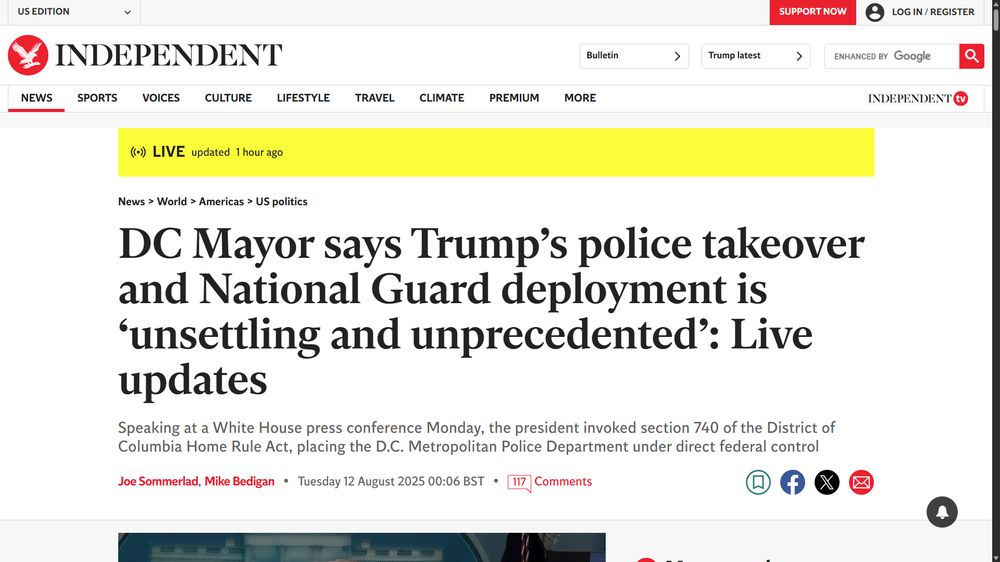1000x562 pixels.
Task: Click the live broadcast signal icon
Action: [x=138, y=152]
